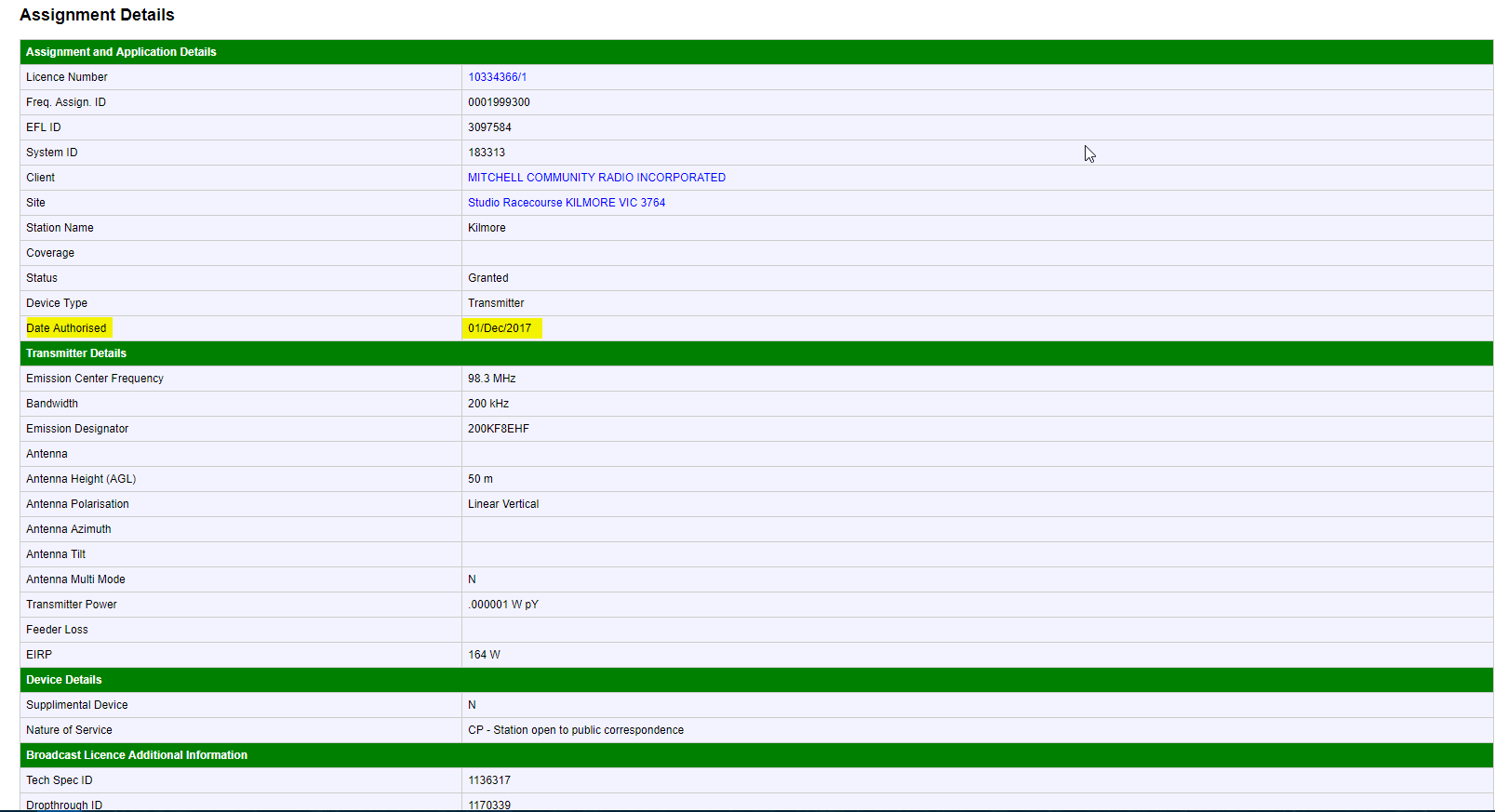Screen dimensions: 1495x812
Task: Click the 98.3 MHz frequency value
Action: coord(491,379)
